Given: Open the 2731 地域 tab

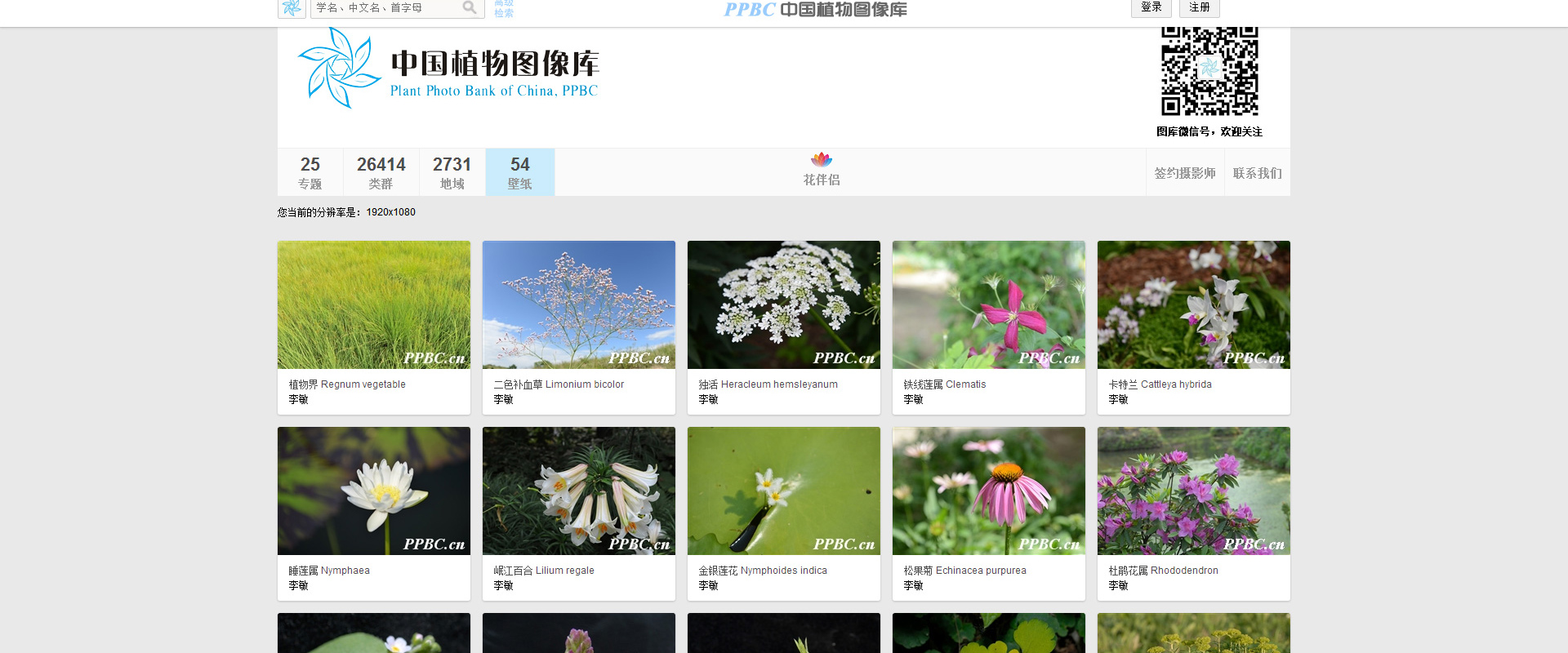Looking at the screenshot, I should (x=452, y=172).
